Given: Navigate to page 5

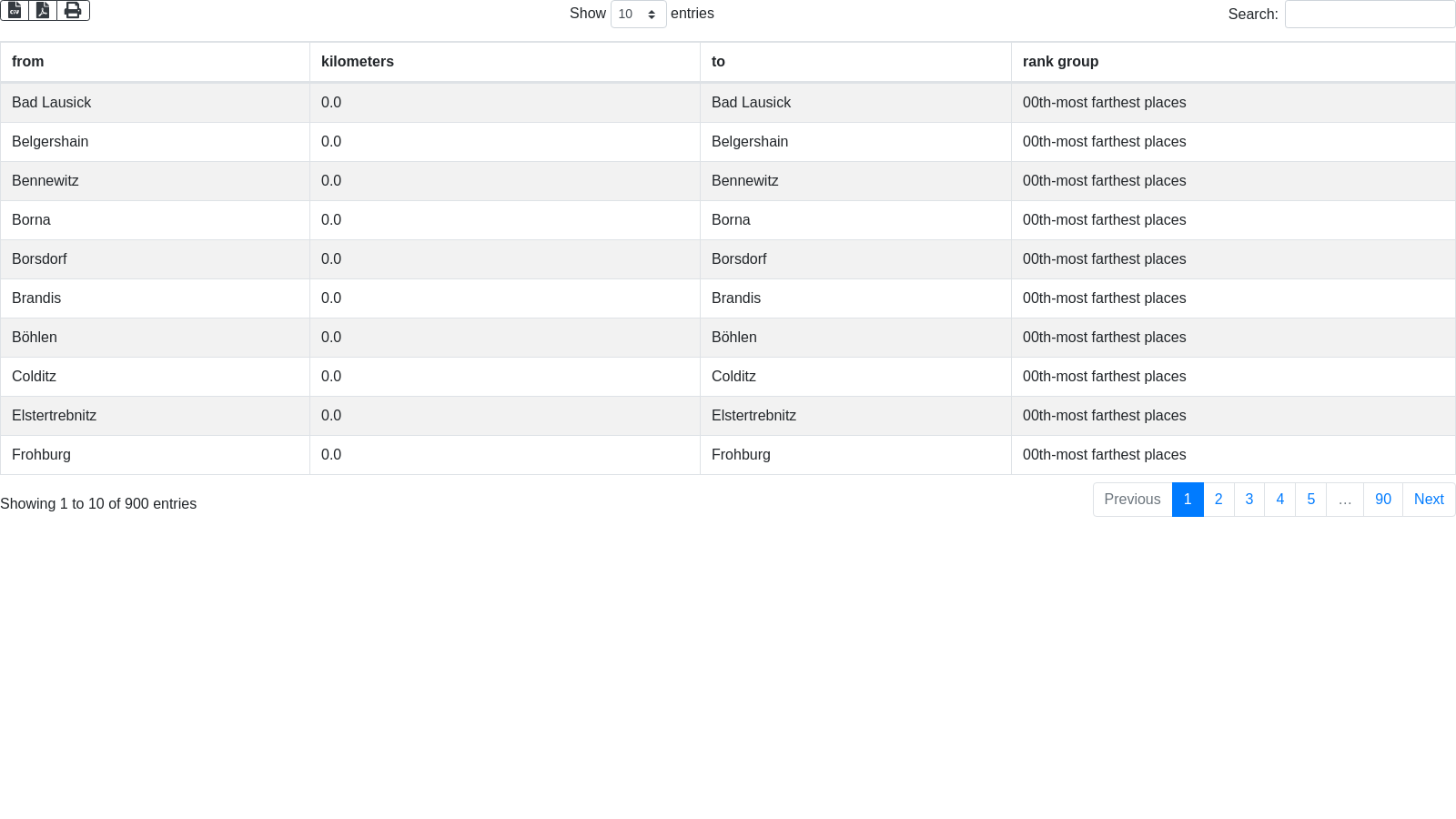Looking at the screenshot, I should (1310, 500).
